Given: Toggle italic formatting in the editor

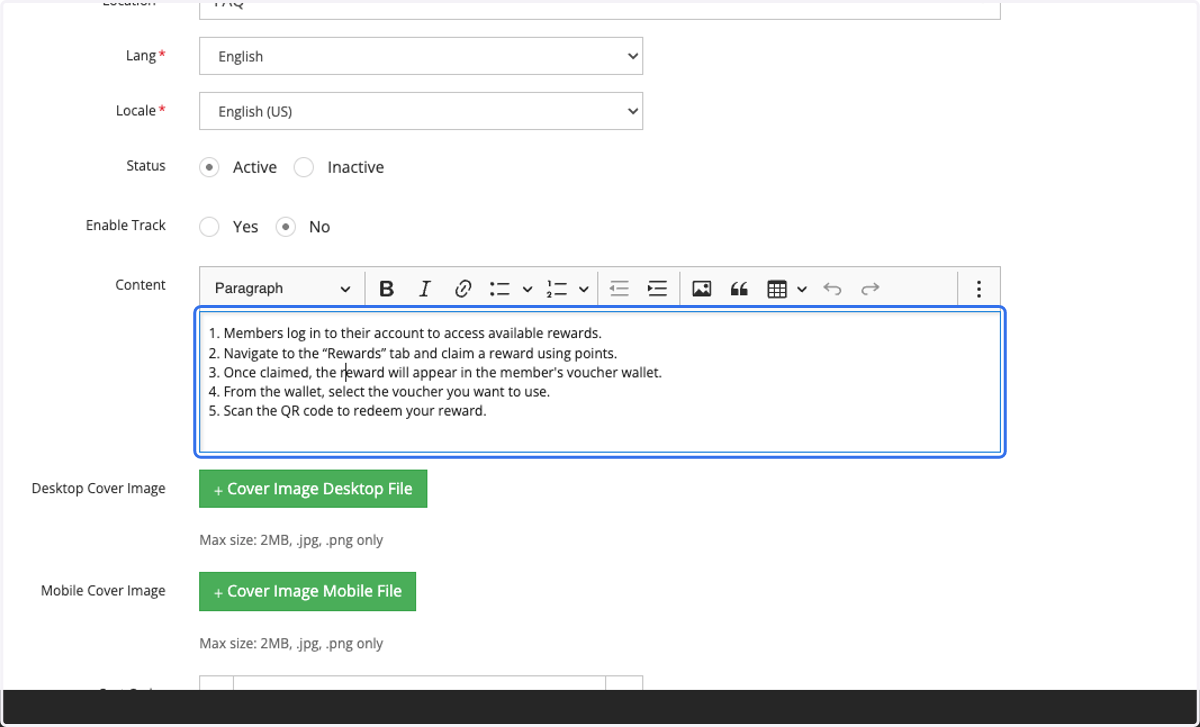Looking at the screenshot, I should pos(424,289).
